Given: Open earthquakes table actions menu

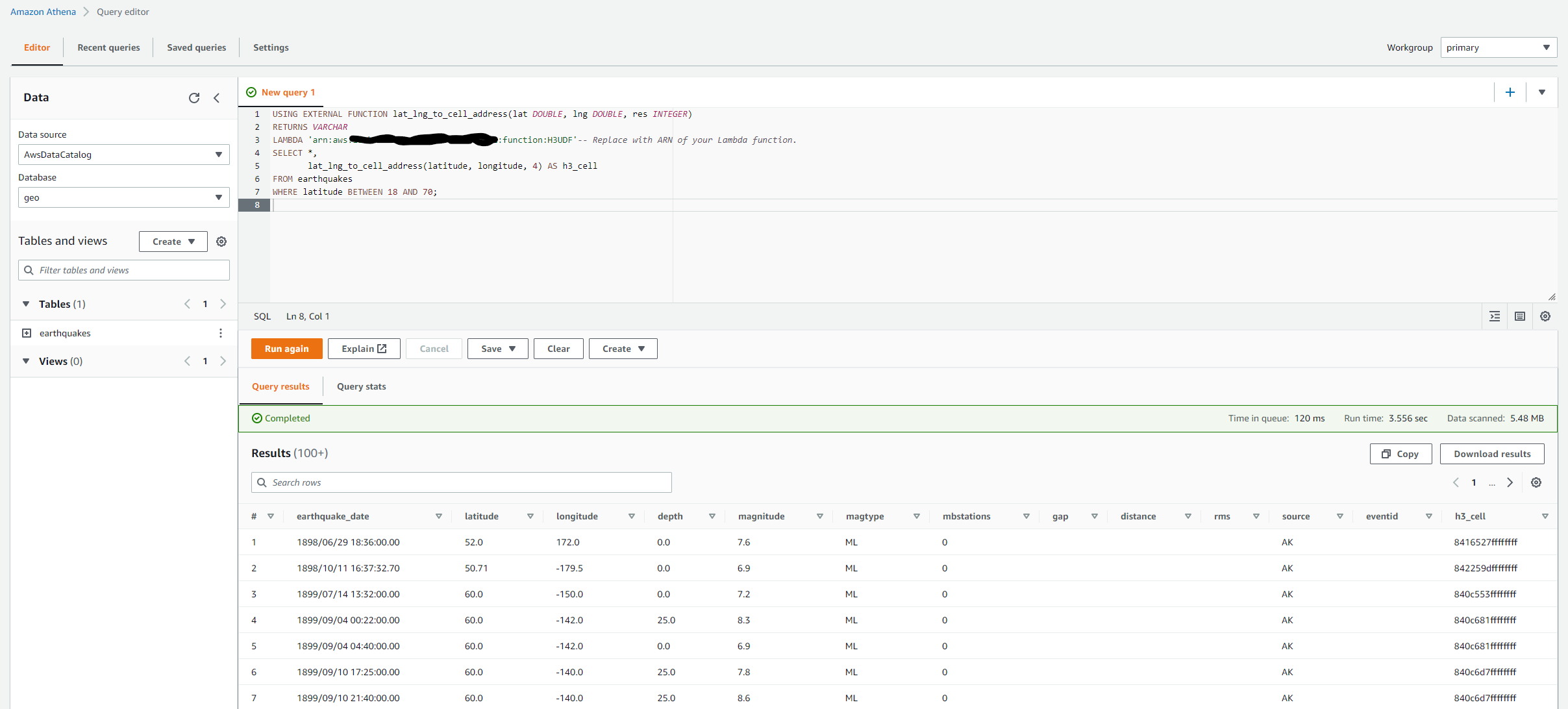Looking at the screenshot, I should (x=221, y=333).
